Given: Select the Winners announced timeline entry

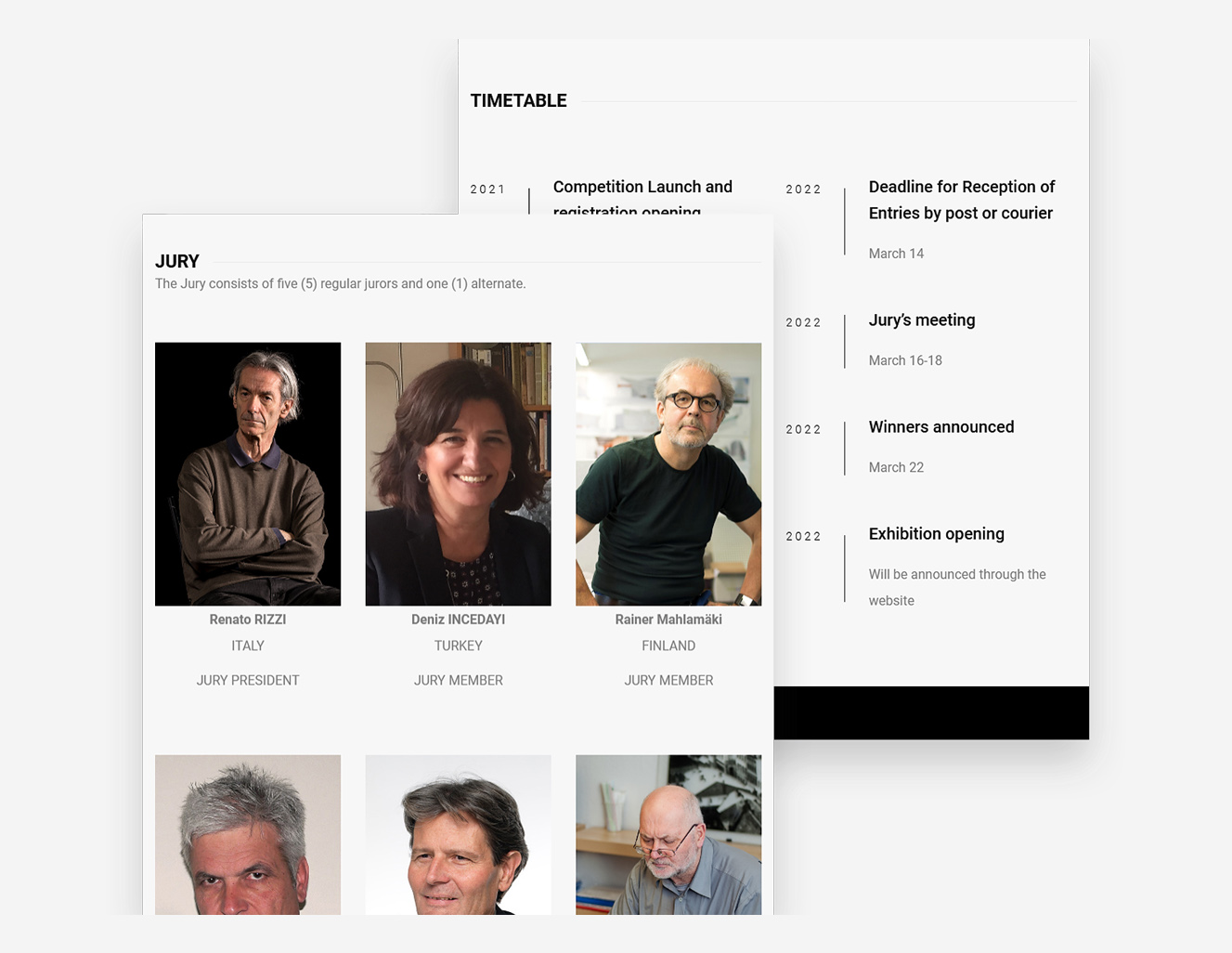Looking at the screenshot, I should coord(940,427).
